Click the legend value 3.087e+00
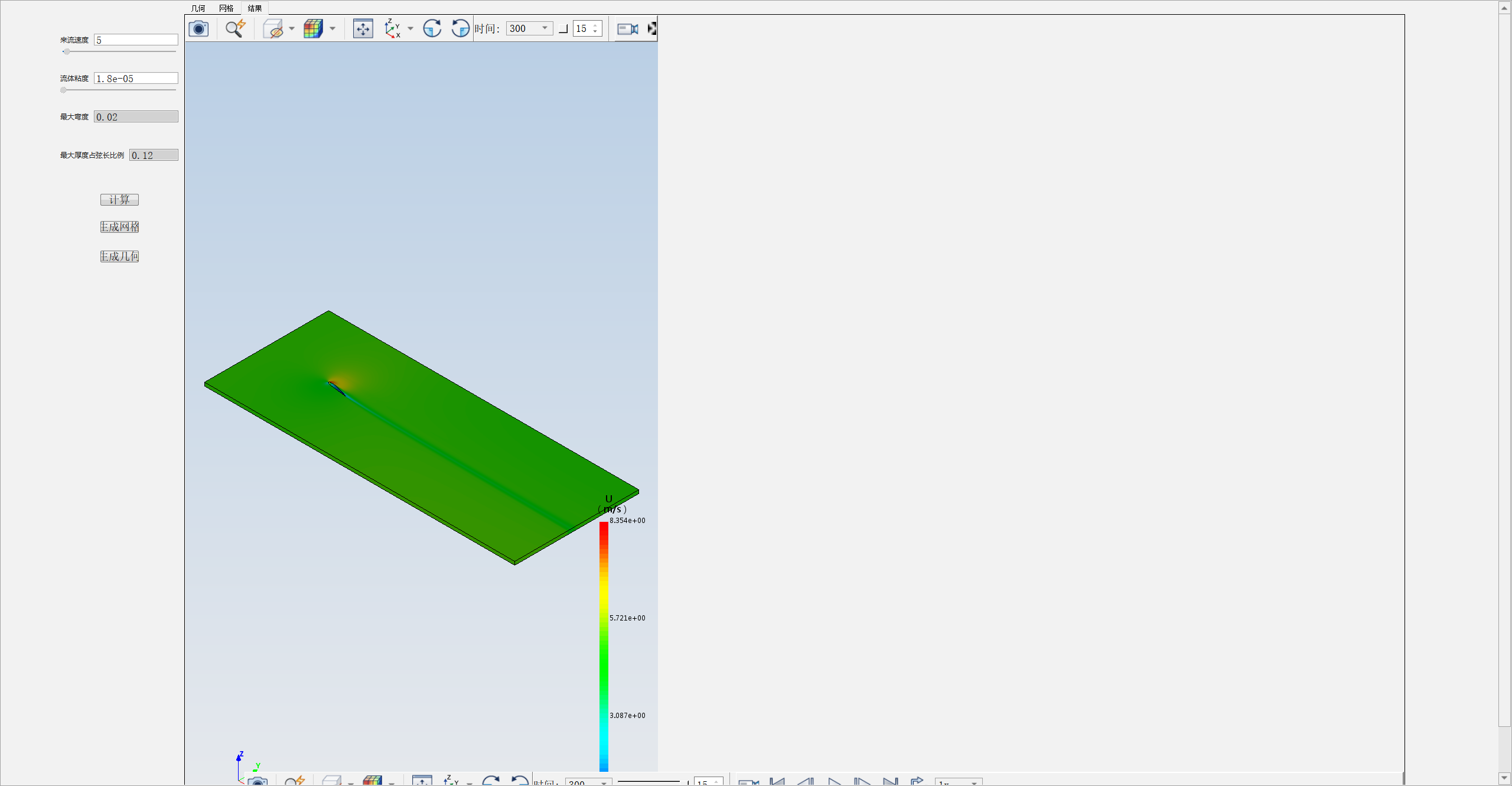The height and width of the screenshot is (786, 1512). [627, 716]
